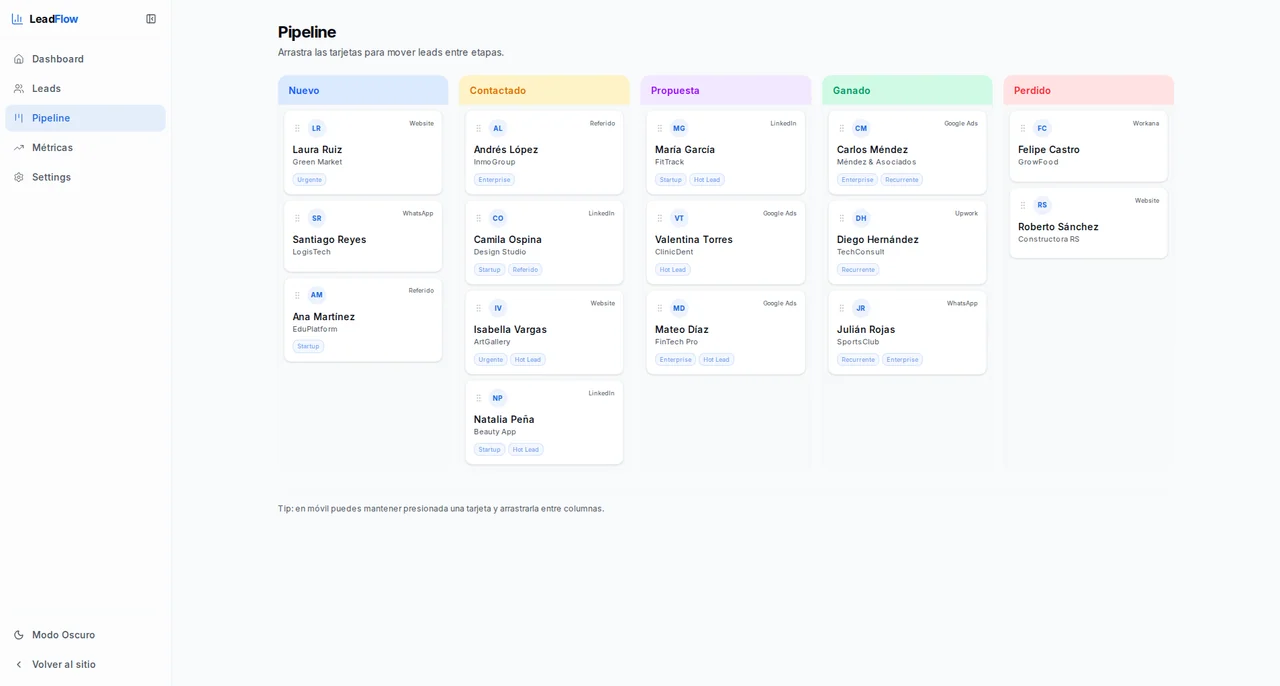The image size is (1280, 686).
Task: Grab the drag handle on Santiago Reyes card
Action: coord(297,218)
